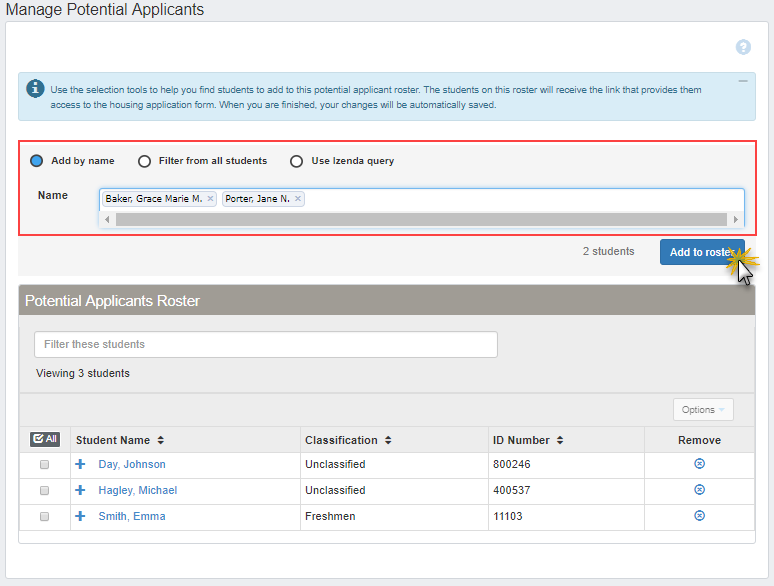Select the Add by name radio button
This screenshot has height=586, width=774.
(37, 161)
